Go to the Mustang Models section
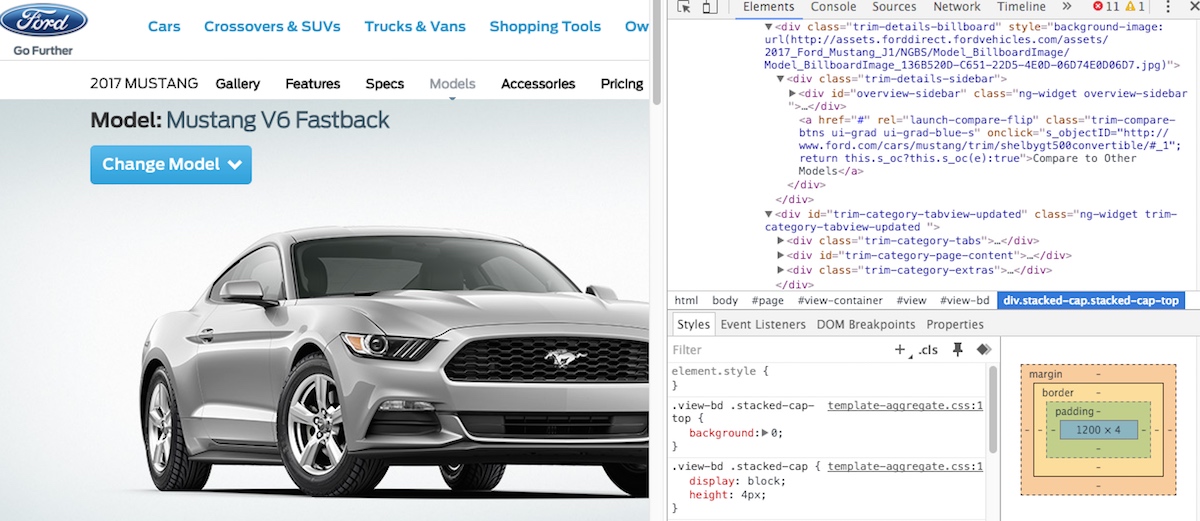1200x521 pixels. (452, 84)
